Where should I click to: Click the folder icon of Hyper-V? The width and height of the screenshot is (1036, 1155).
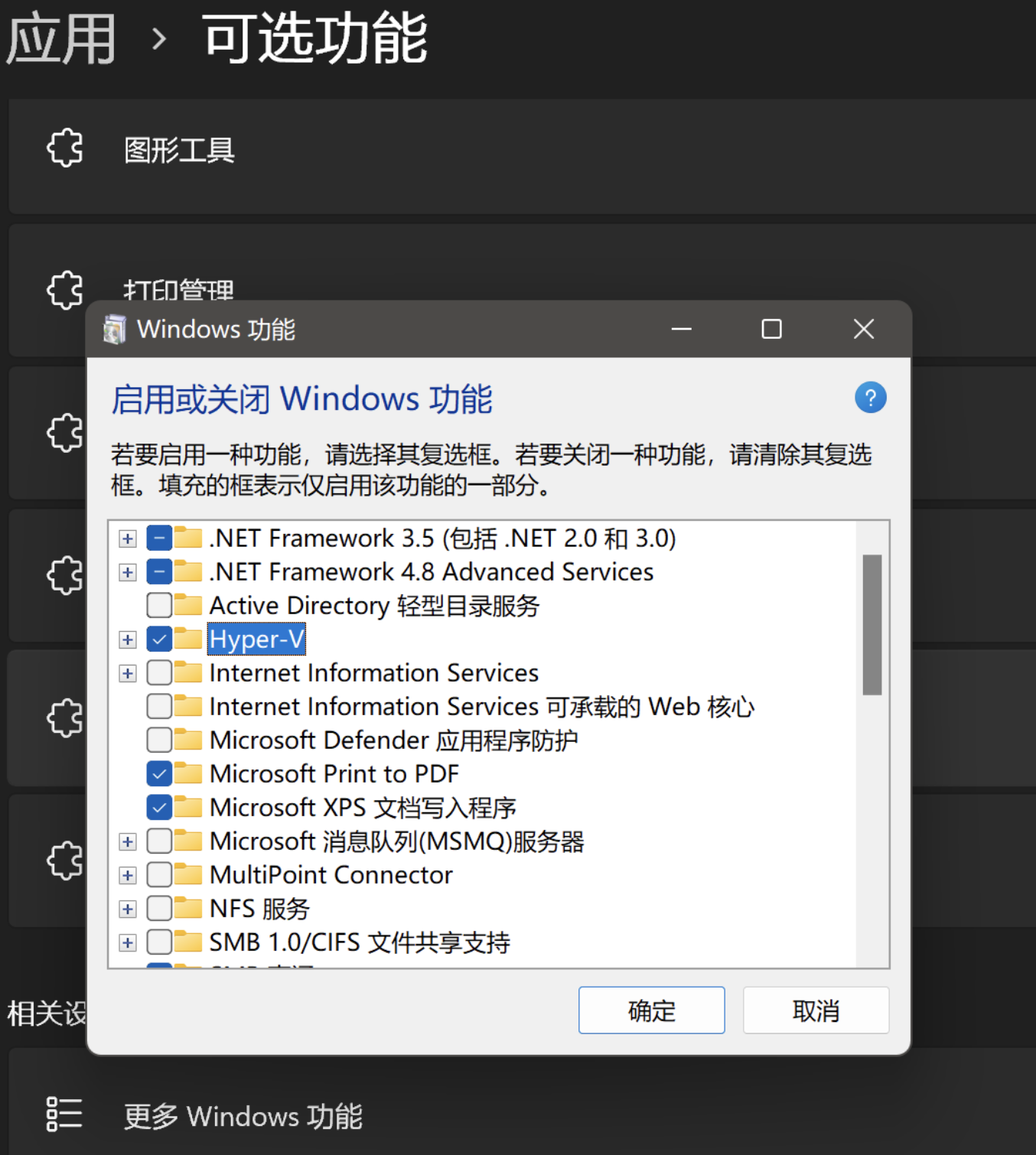(x=188, y=639)
